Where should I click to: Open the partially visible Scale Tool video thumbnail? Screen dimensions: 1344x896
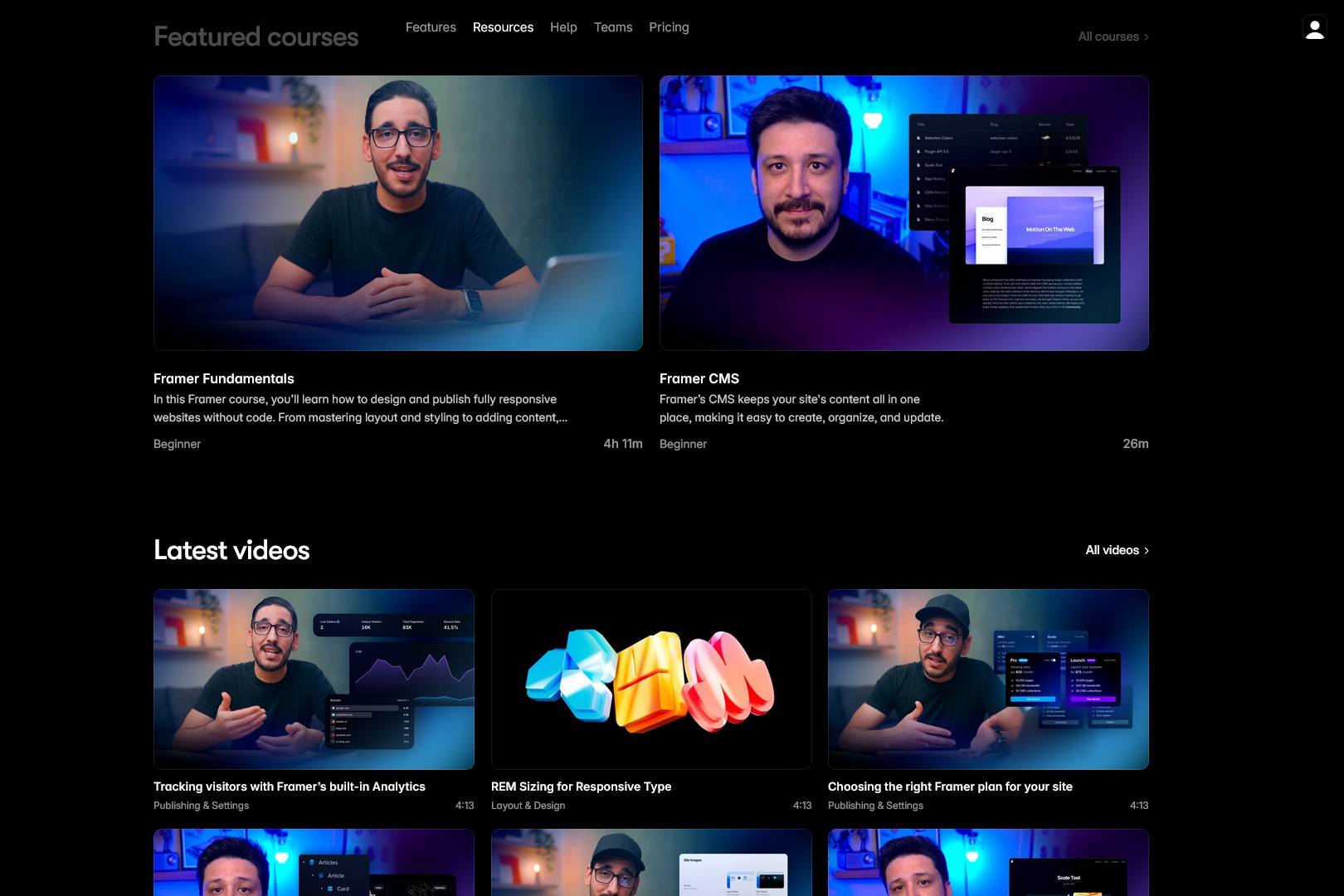point(988,863)
